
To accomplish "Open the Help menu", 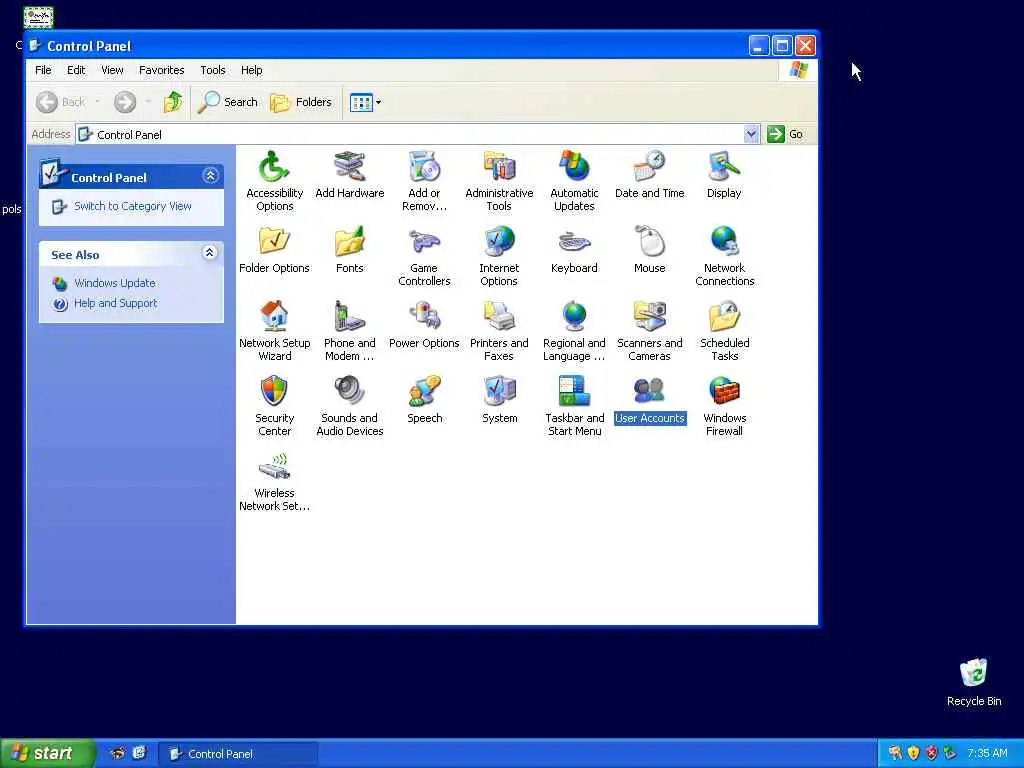I will [x=251, y=70].
